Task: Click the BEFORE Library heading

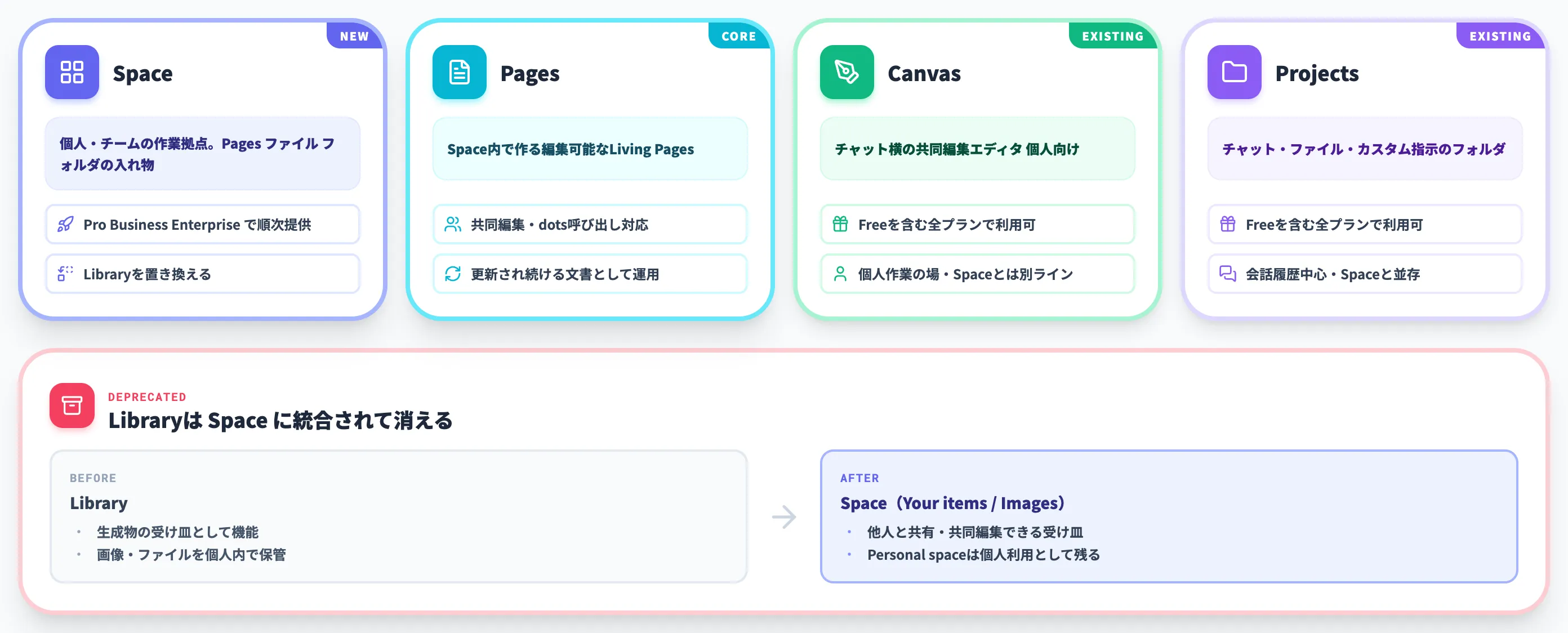Action: [99, 503]
